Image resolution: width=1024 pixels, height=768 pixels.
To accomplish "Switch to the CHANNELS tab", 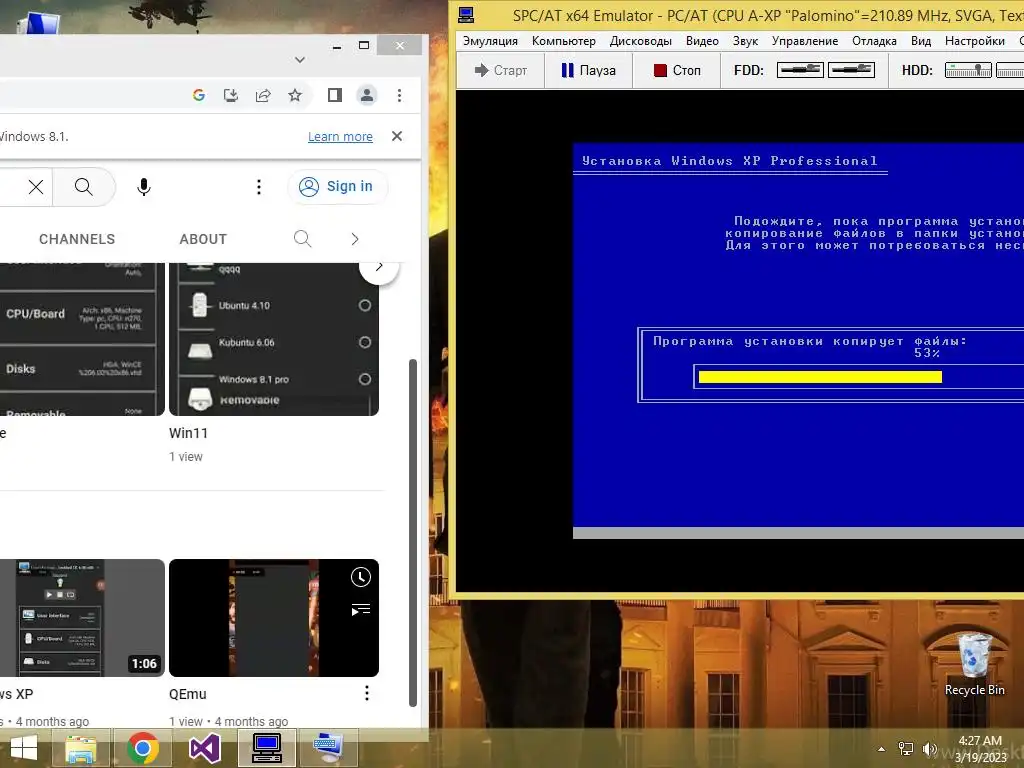I will 76,239.
